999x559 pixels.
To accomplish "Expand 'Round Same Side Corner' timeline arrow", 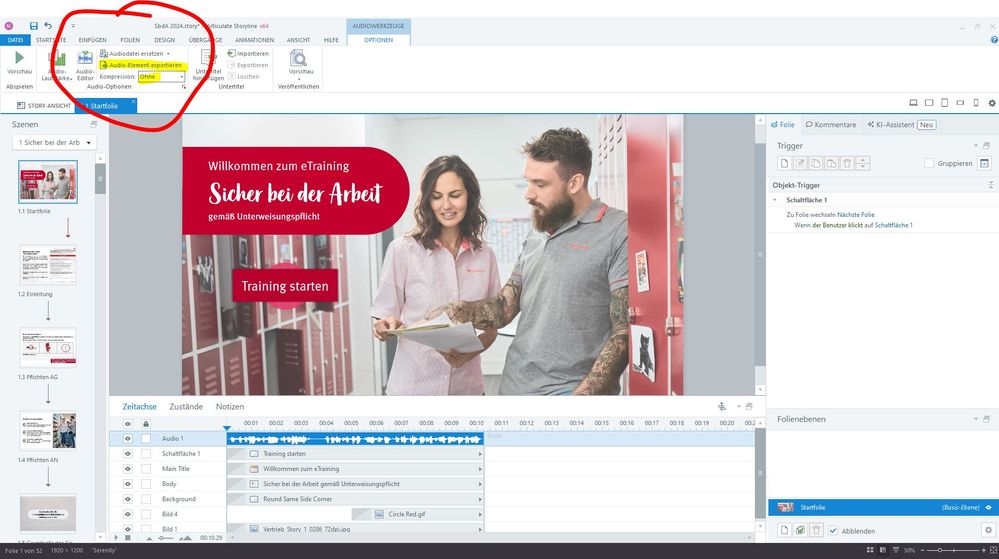I will click(480, 499).
